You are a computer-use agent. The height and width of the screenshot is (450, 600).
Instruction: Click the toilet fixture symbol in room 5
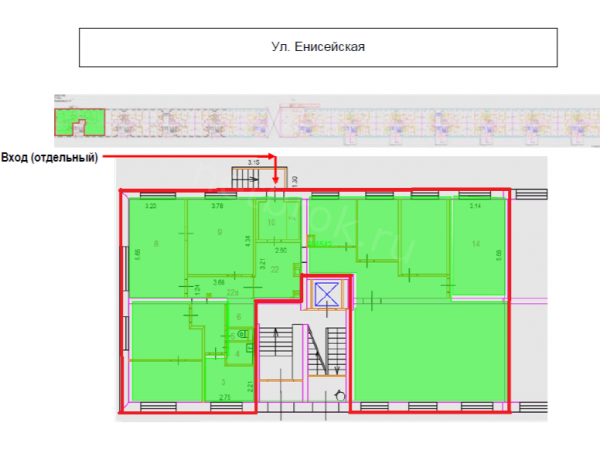[243, 334]
